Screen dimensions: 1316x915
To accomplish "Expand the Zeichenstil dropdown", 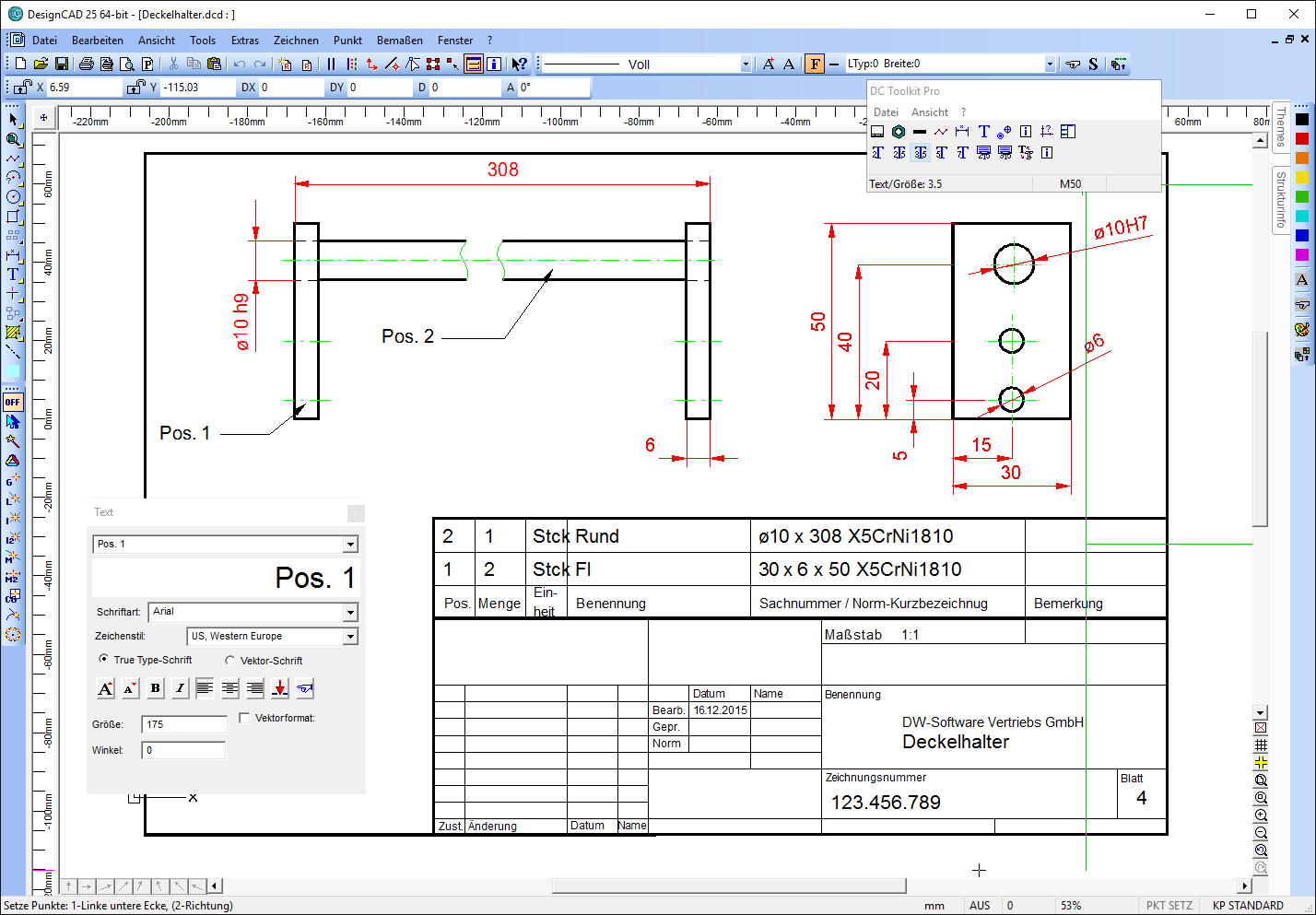I will (350, 637).
